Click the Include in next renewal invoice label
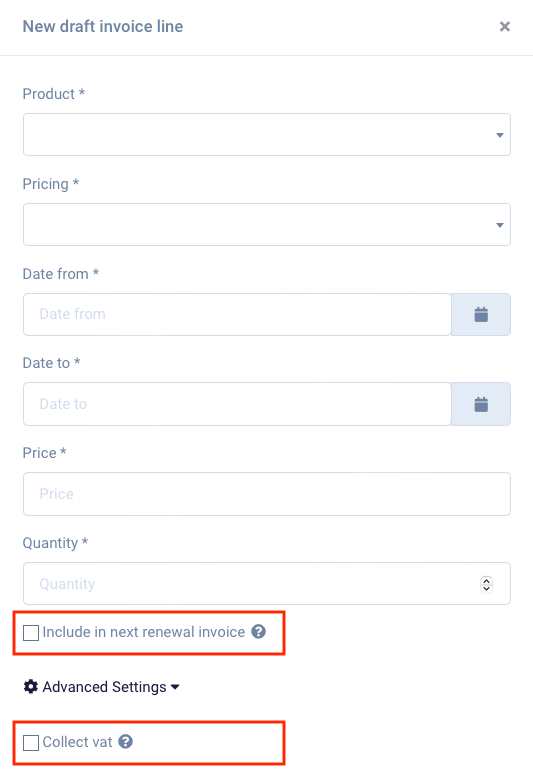This screenshot has height=778, width=533. click(x=143, y=632)
